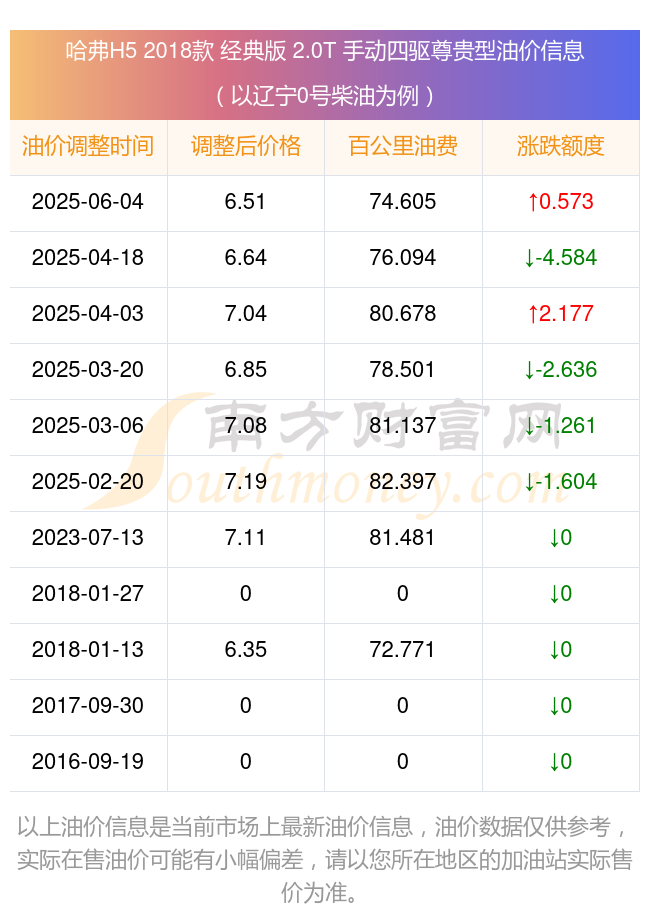Click the ↓0 value in 2016-09-19 row
Screen dimensions: 650x921
click(561, 762)
